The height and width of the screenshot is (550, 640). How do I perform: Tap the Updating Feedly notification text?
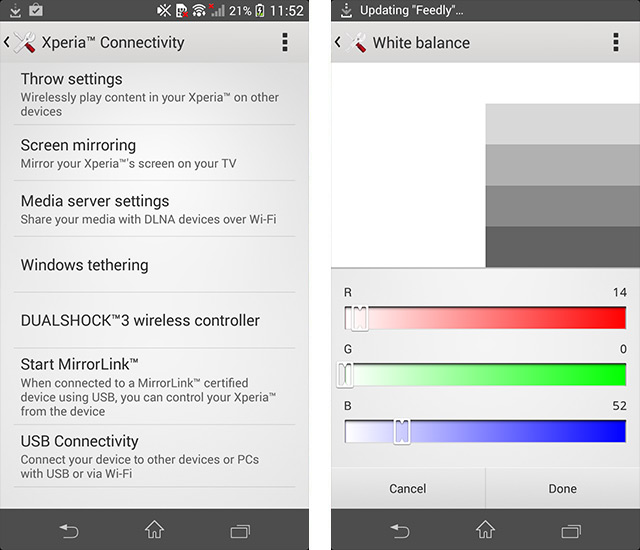tap(411, 10)
